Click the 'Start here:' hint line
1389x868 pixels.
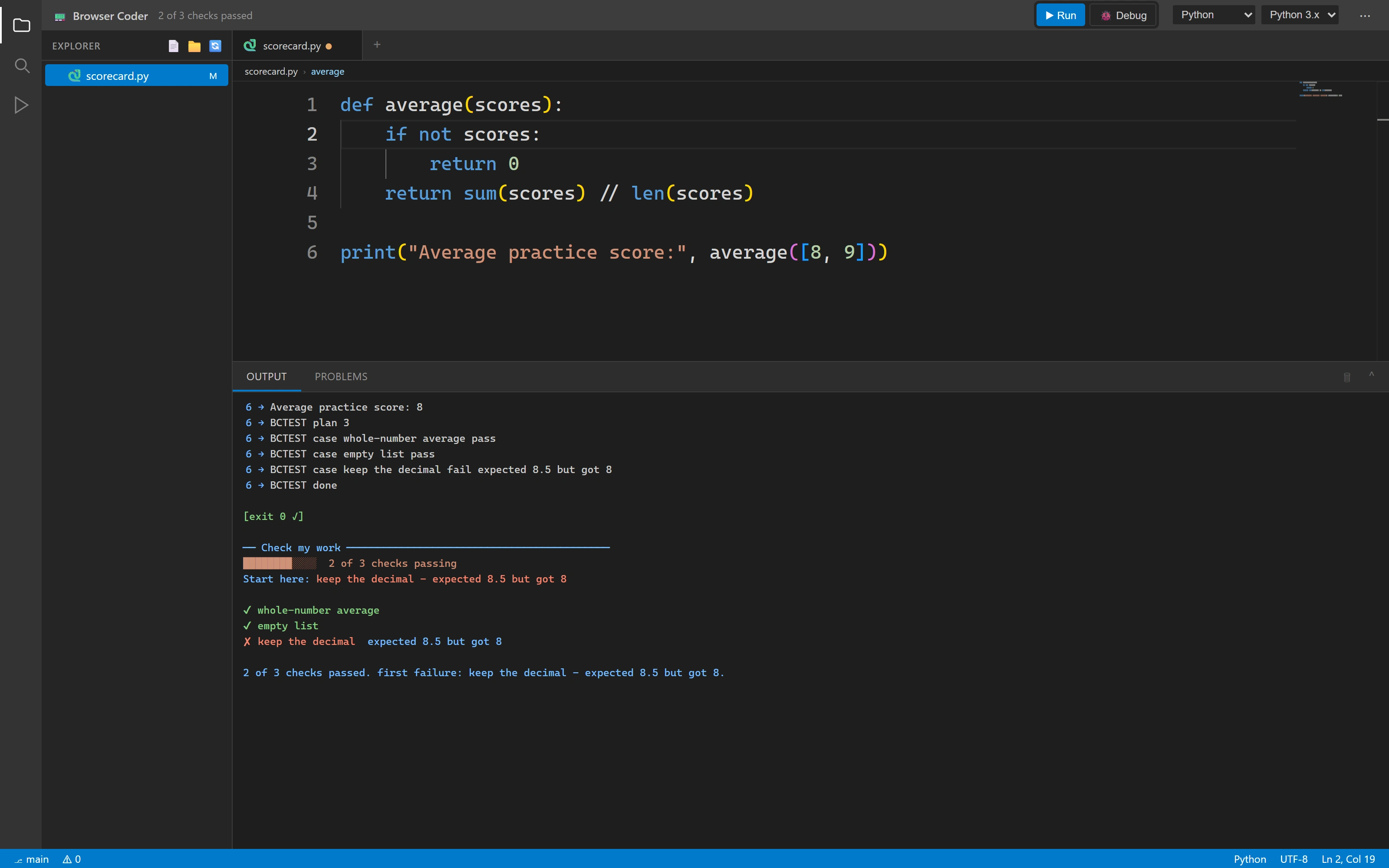click(405, 579)
